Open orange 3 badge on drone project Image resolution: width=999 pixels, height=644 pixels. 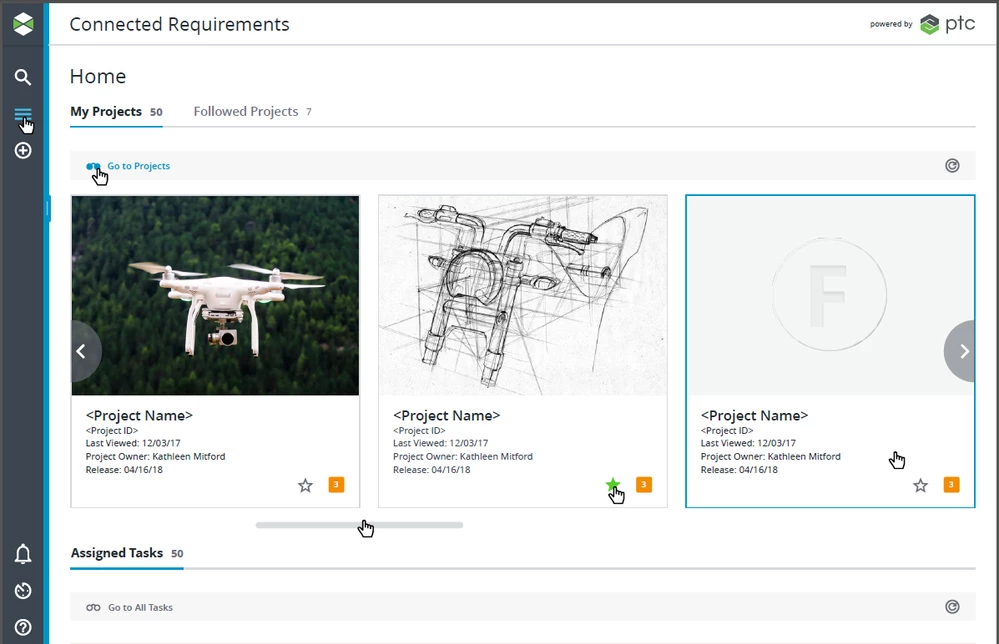click(336, 485)
